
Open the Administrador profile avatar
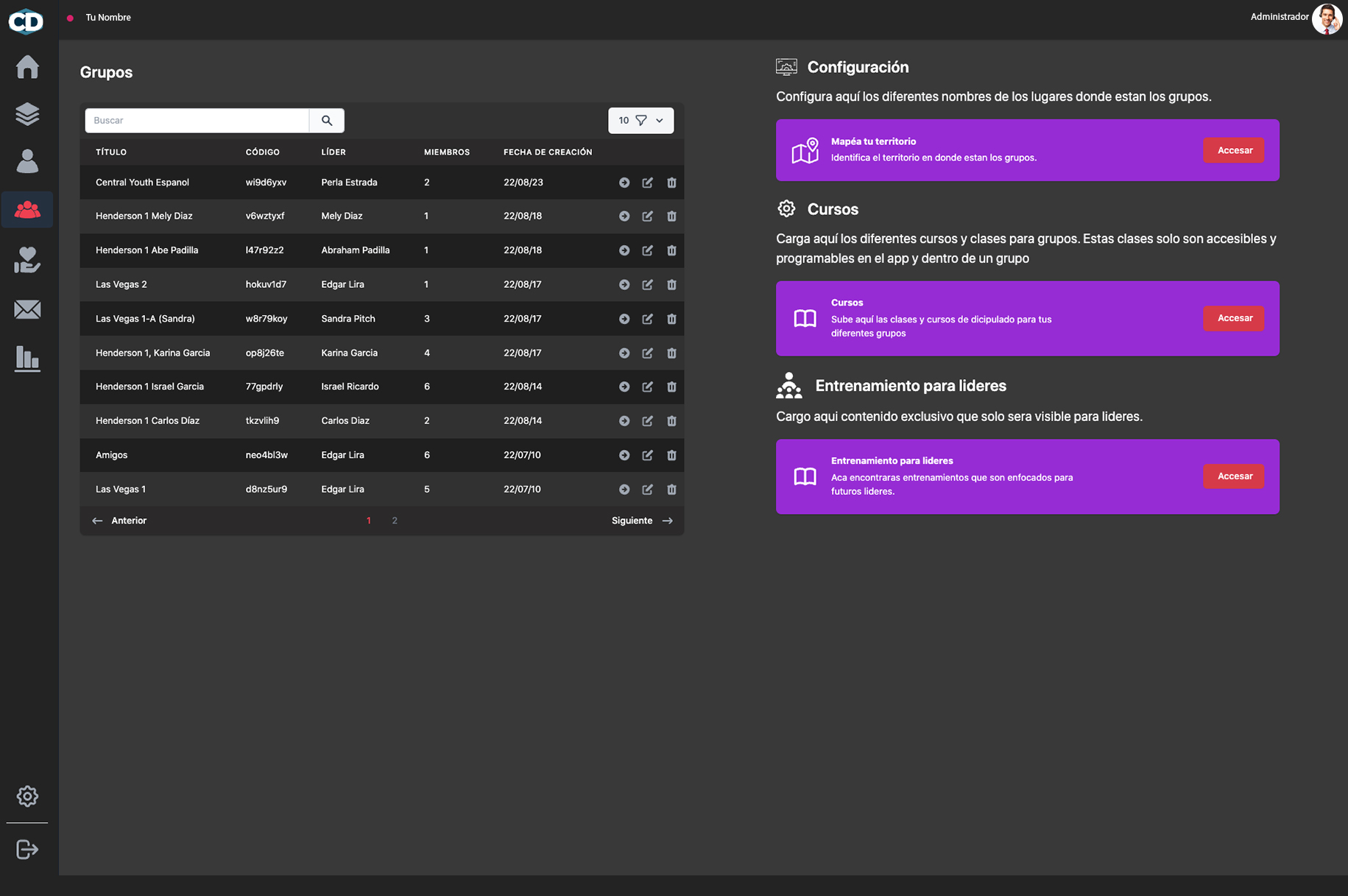click(x=1327, y=19)
